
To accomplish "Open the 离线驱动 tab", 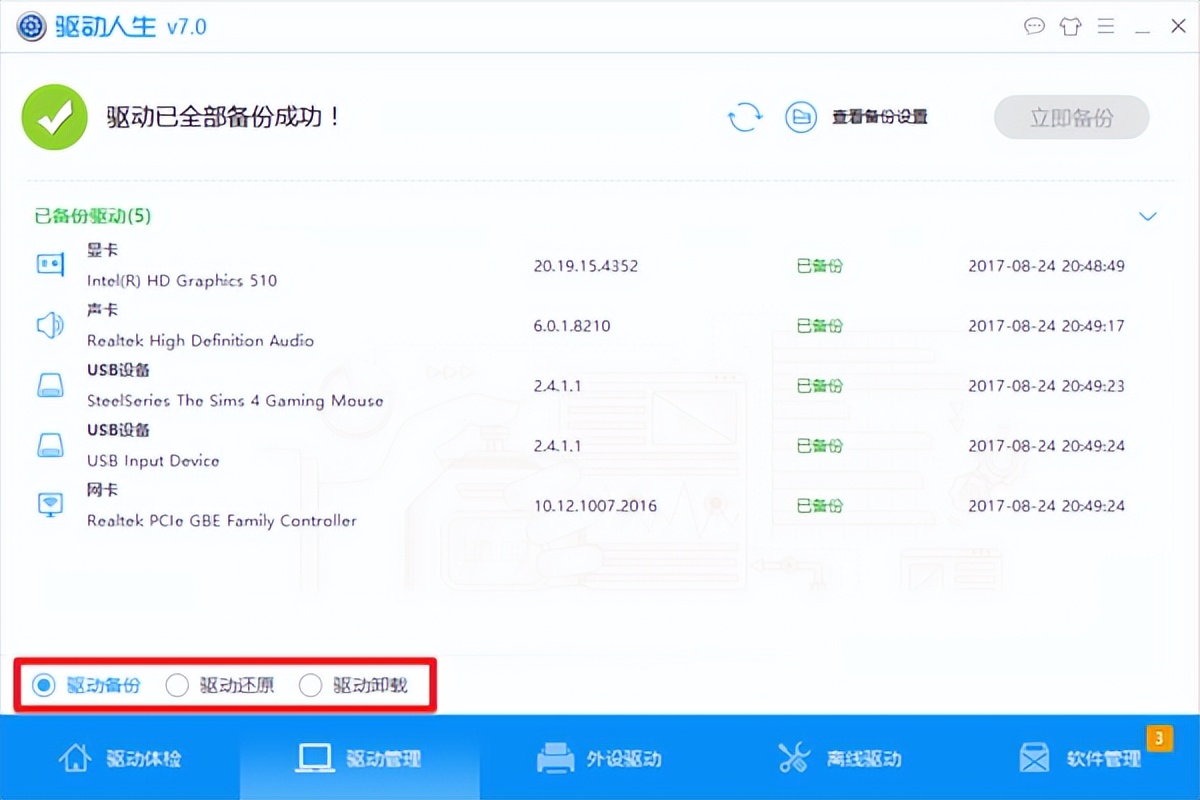I will [840, 758].
